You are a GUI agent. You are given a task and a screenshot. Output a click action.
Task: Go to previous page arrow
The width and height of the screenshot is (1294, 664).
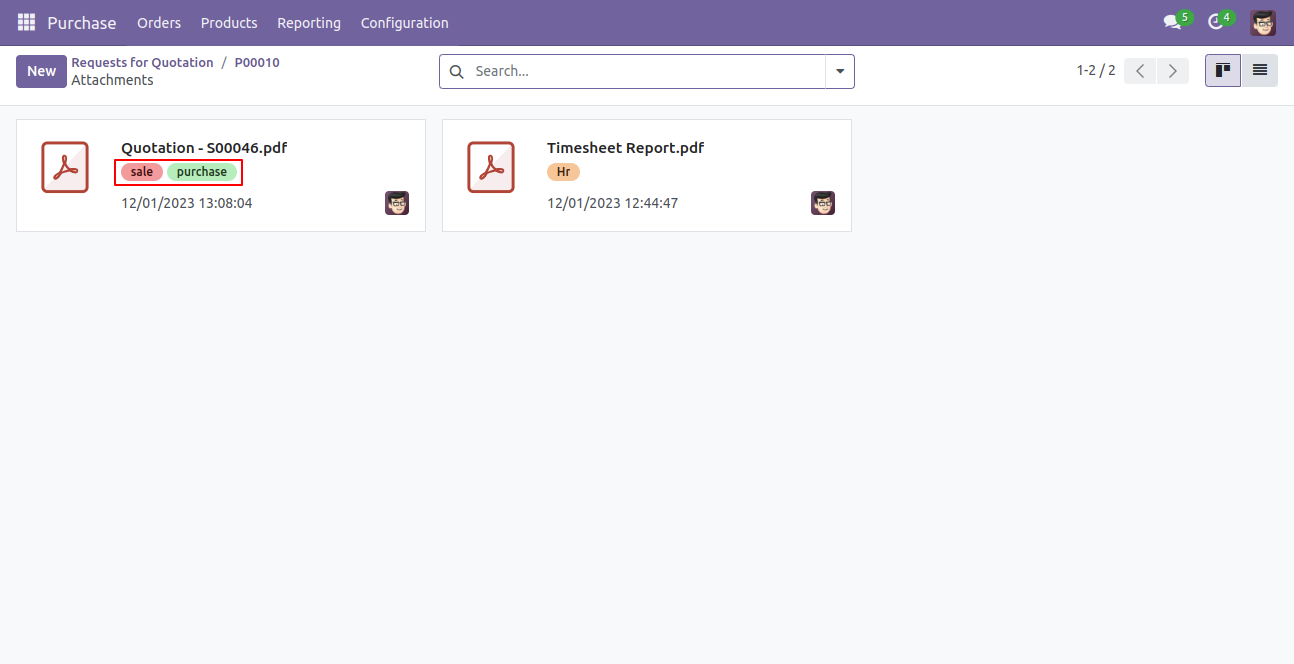(x=1140, y=71)
